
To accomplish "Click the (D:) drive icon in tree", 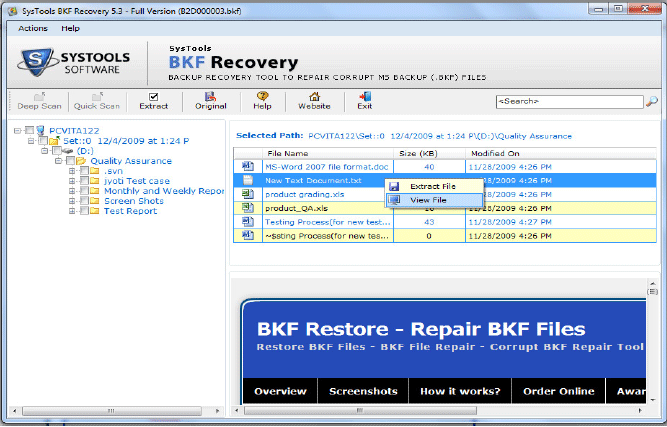I will pyautogui.click(x=68, y=151).
